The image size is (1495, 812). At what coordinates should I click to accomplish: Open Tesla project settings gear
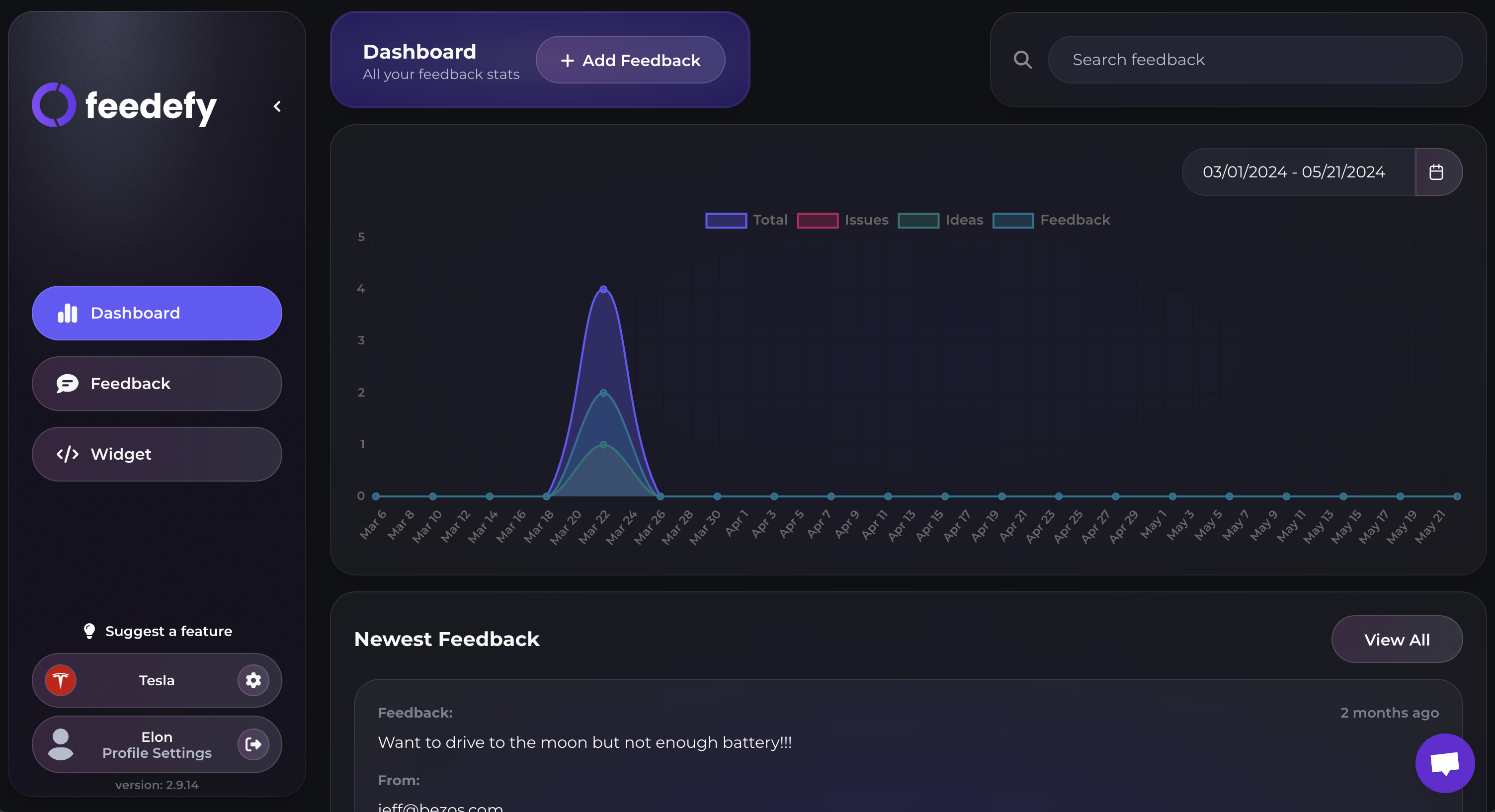point(253,680)
